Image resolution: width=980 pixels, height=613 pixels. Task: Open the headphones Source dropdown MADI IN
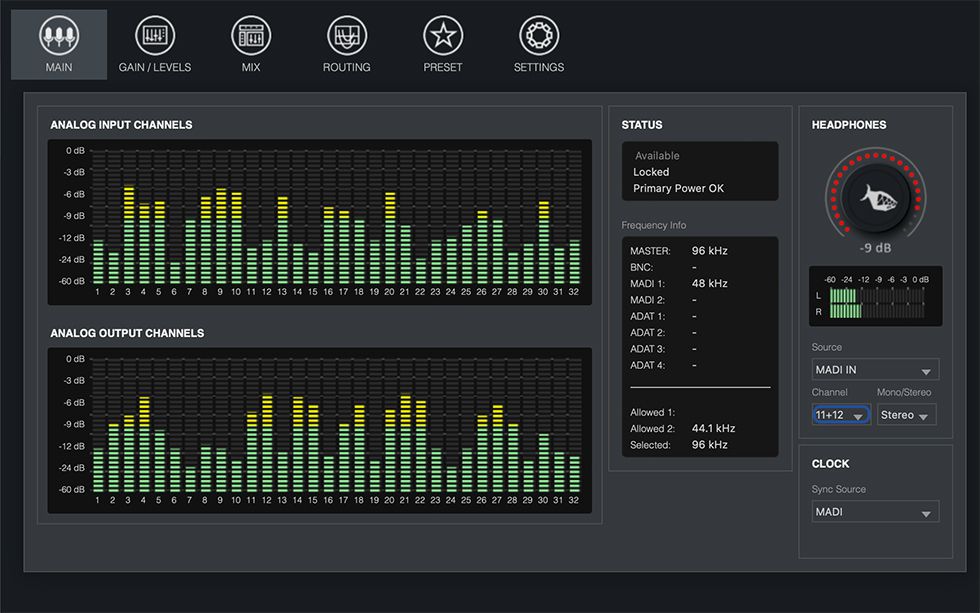click(x=875, y=369)
